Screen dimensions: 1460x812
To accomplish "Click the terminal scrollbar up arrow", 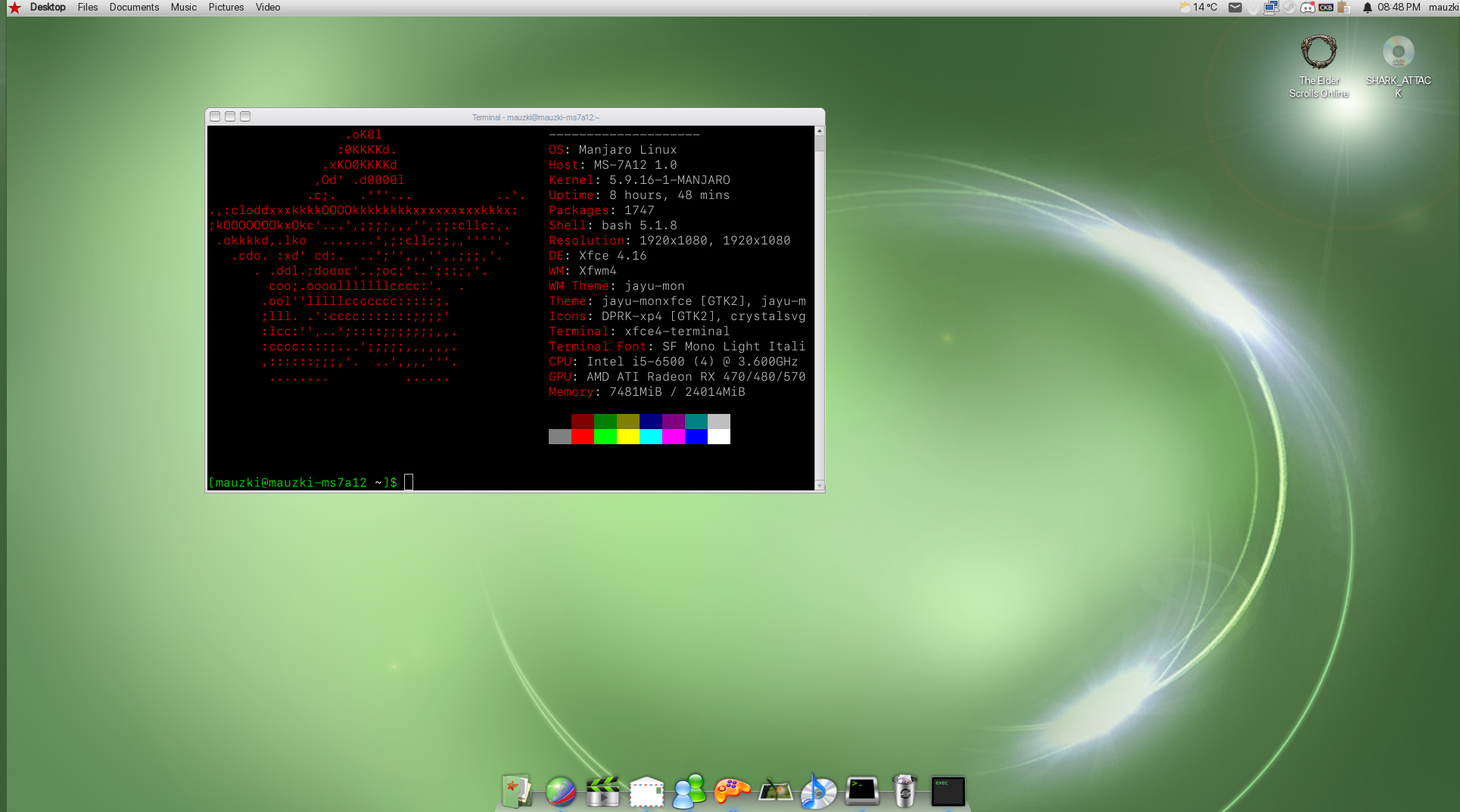I will coord(819,132).
